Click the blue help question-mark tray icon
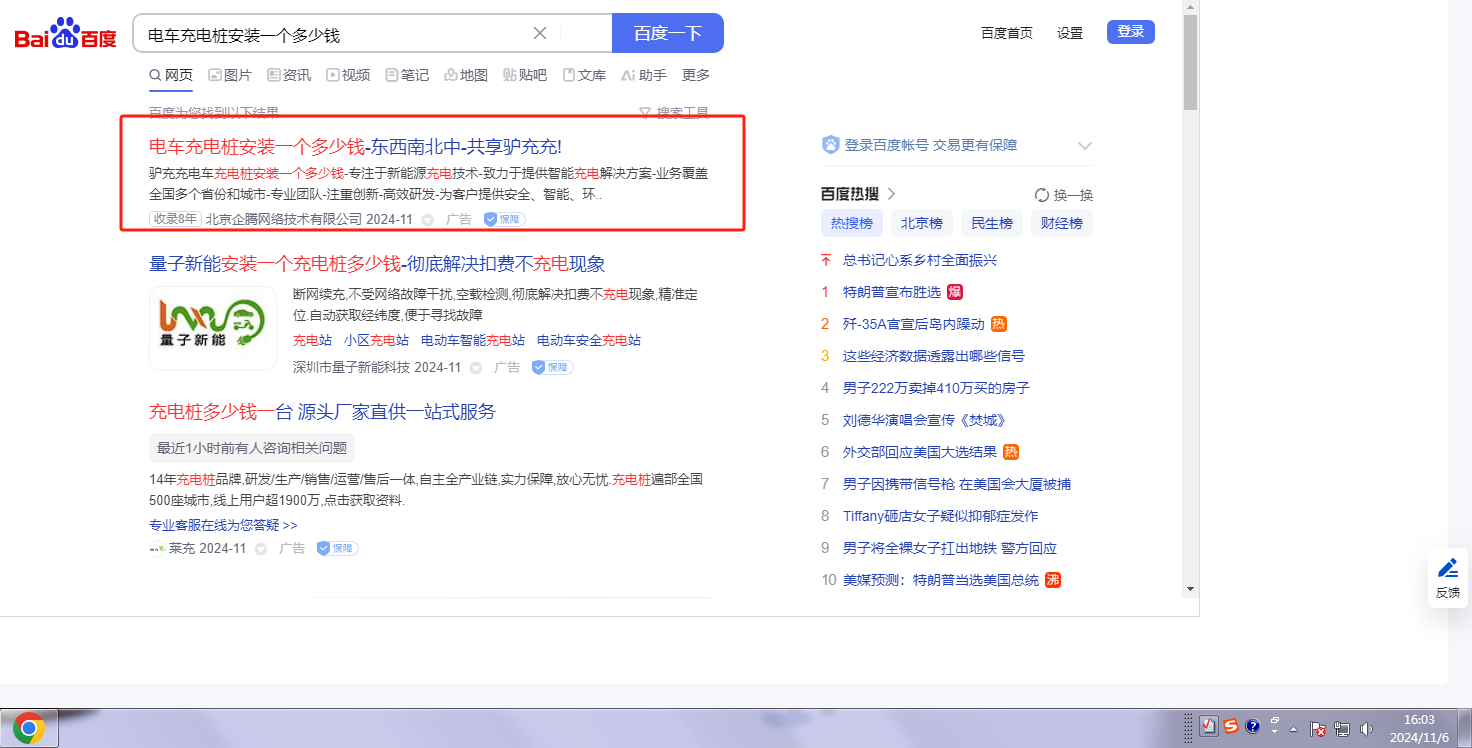This screenshot has width=1472, height=748. pos(1252,727)
